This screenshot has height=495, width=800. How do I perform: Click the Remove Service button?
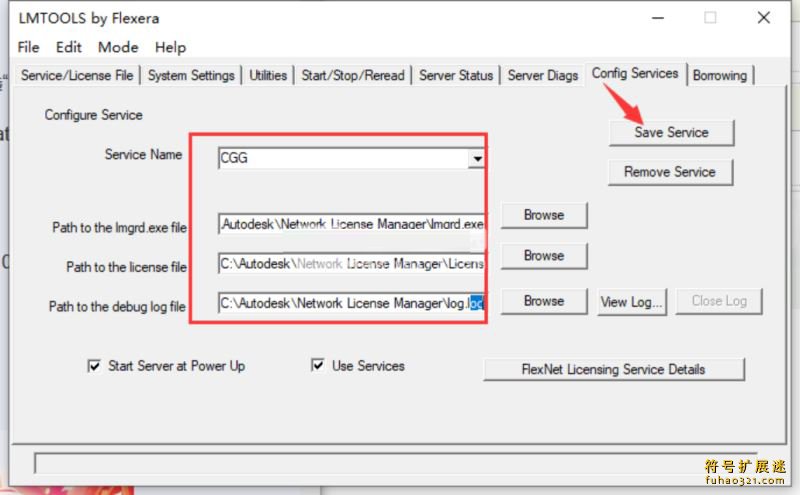pyautogui.click(x=670, y=172)
